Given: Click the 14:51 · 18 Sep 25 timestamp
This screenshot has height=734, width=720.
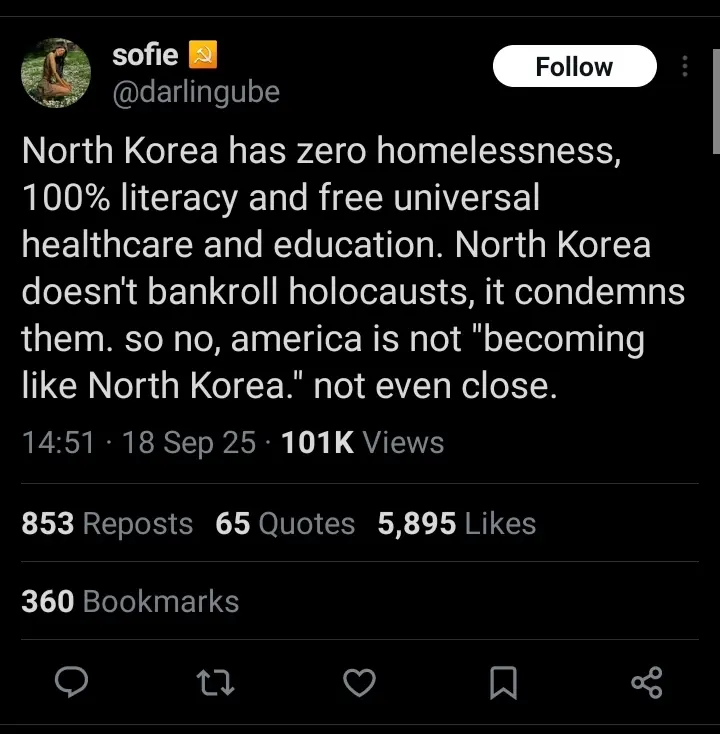Looking at the screenshot, I should click(x=138, y=443).
